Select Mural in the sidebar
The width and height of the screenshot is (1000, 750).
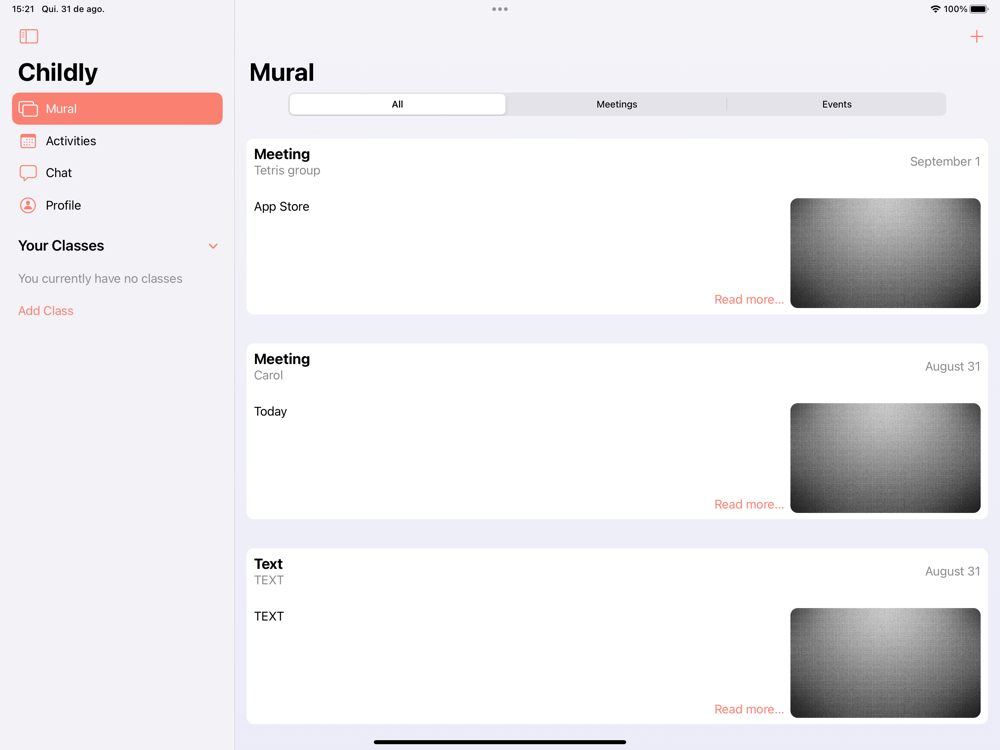point(117,108)
